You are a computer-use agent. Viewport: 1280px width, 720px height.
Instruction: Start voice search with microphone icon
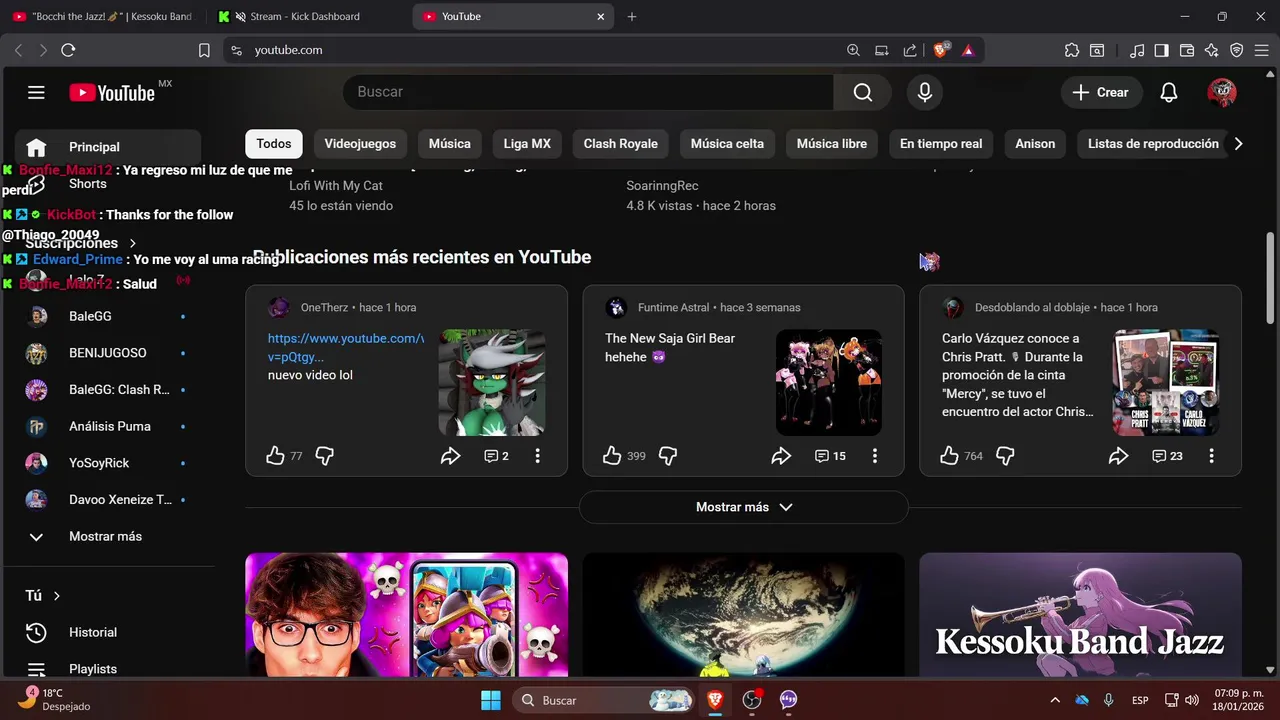[925, 92]
